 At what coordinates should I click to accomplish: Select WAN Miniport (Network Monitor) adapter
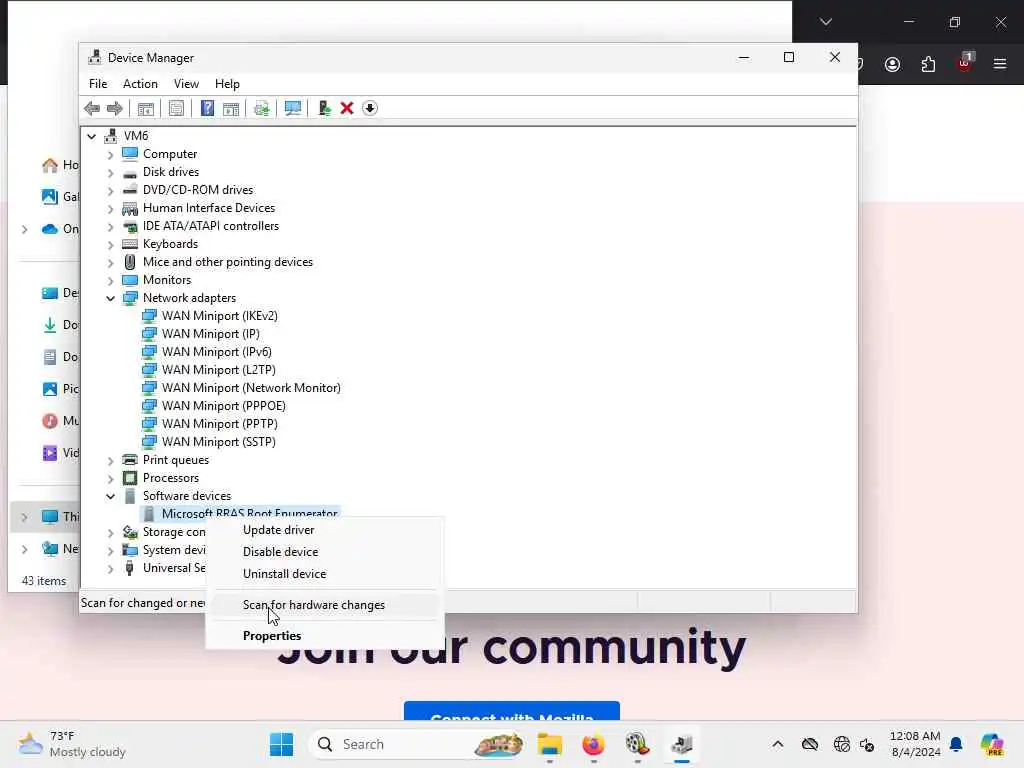click(x=251, y=388)
